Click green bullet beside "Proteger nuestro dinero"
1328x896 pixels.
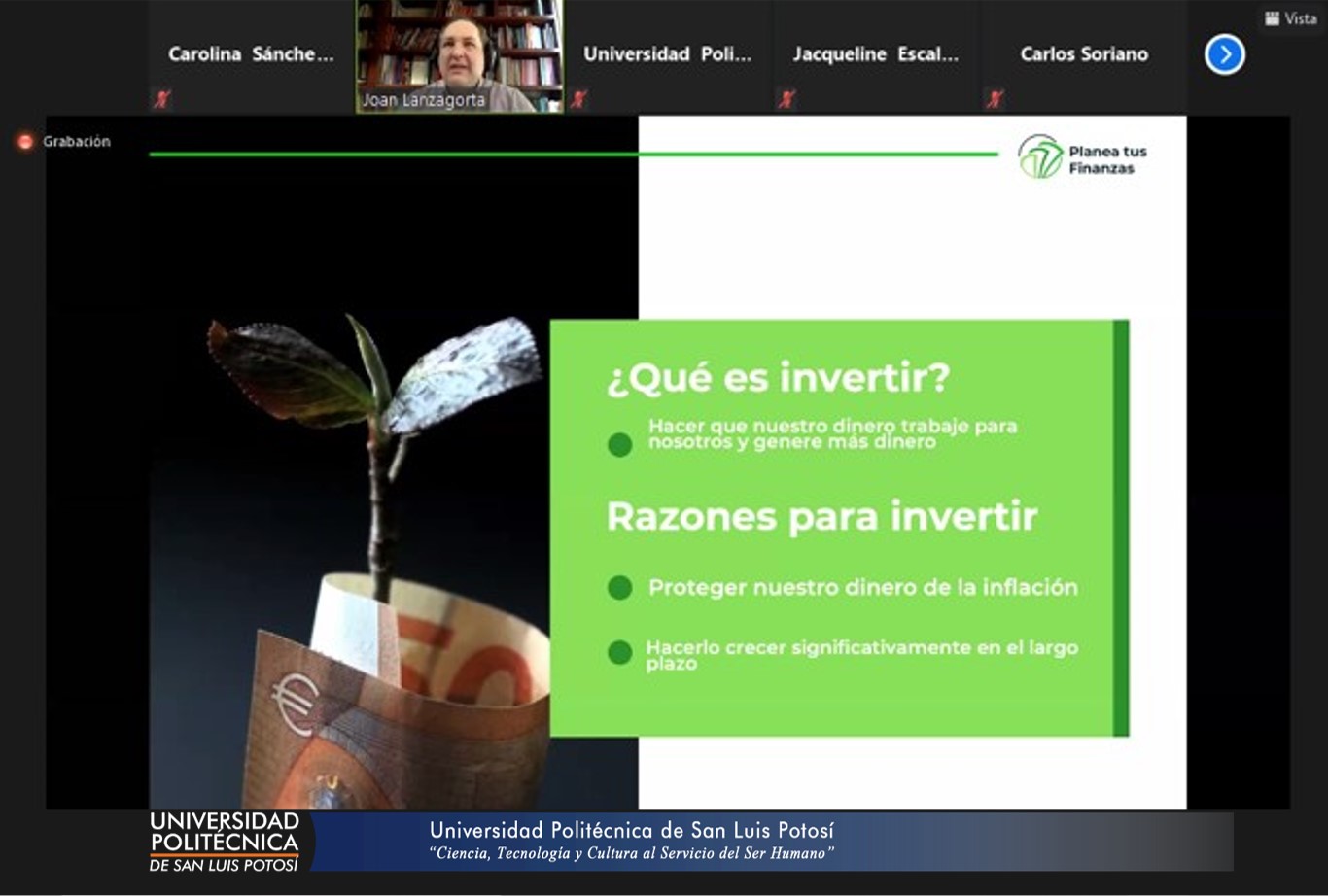click(619, 588)
